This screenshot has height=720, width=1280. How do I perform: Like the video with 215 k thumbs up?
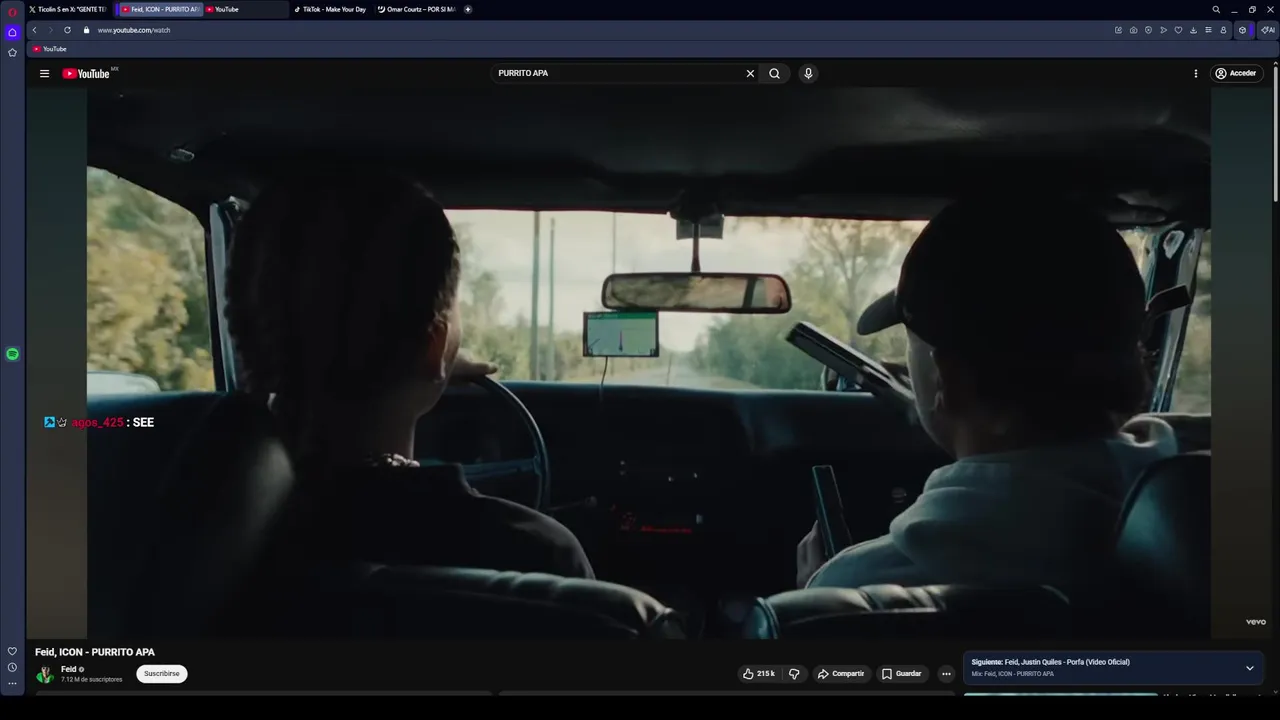[759, 674]
